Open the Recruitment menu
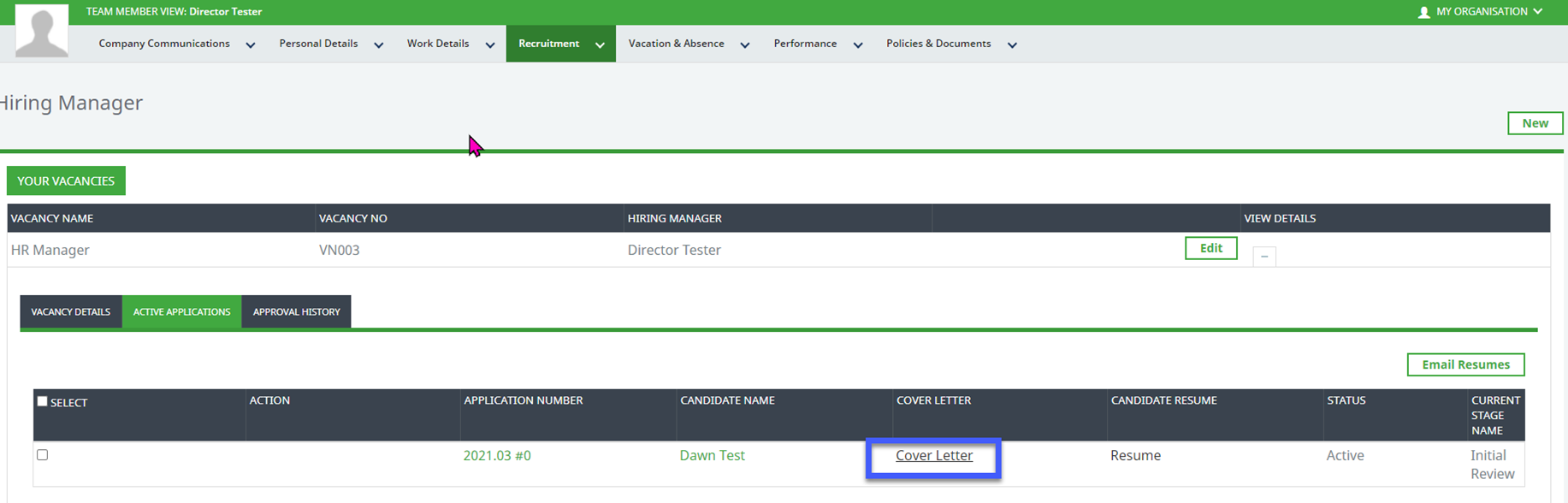Viewport: 1568px width, 503px height. tap(560, 44)
